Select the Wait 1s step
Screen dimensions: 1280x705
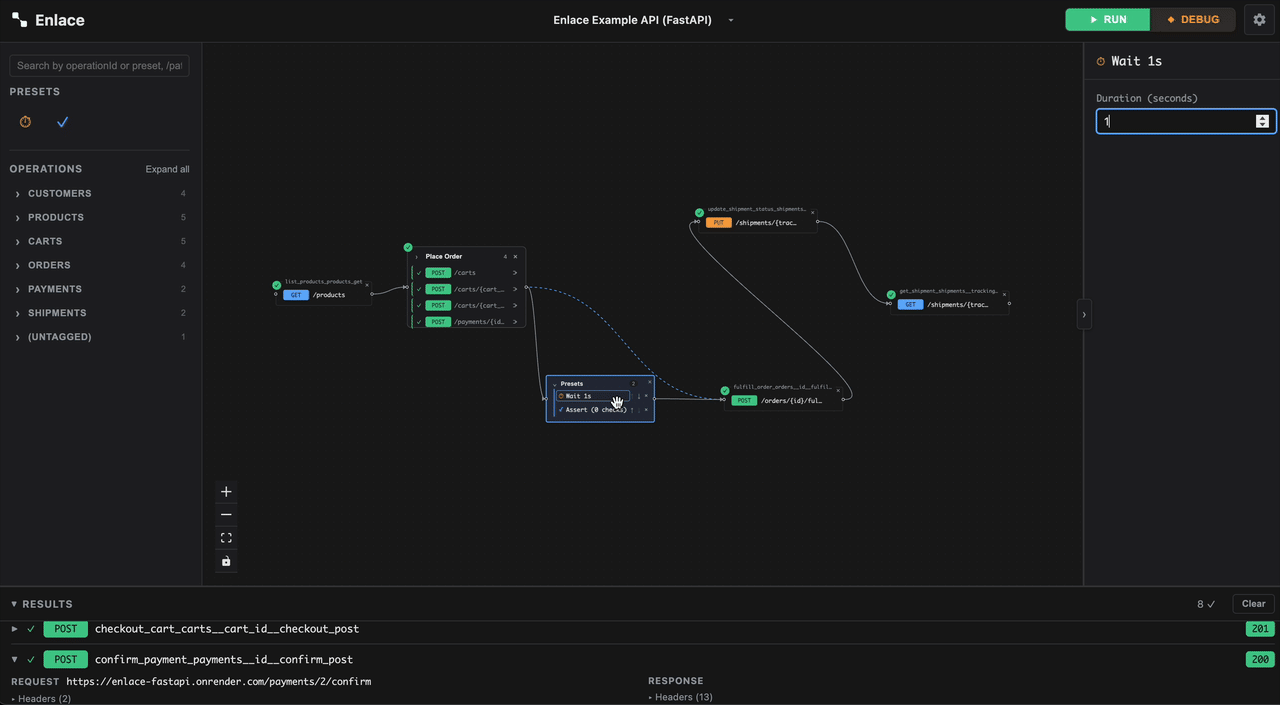click(x=593, y=396)
